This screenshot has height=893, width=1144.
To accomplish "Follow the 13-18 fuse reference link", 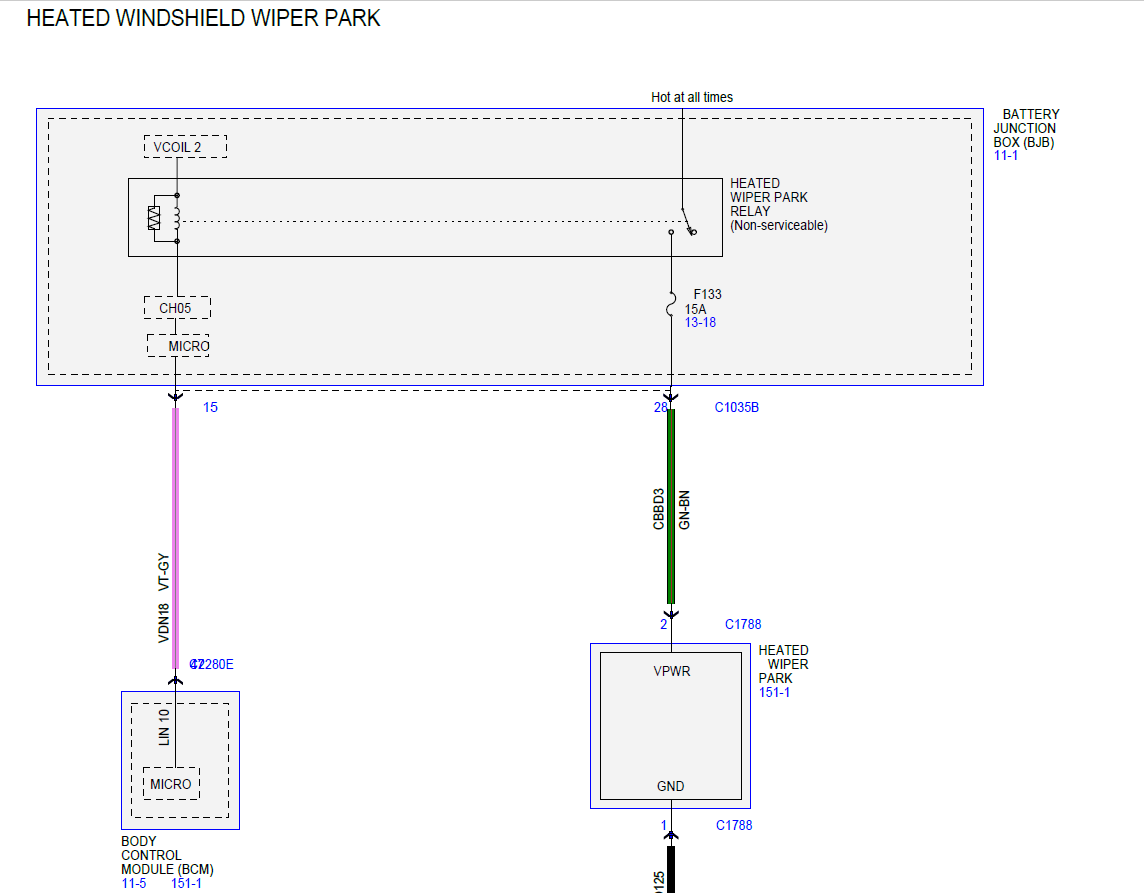I will tap(700, 322).
